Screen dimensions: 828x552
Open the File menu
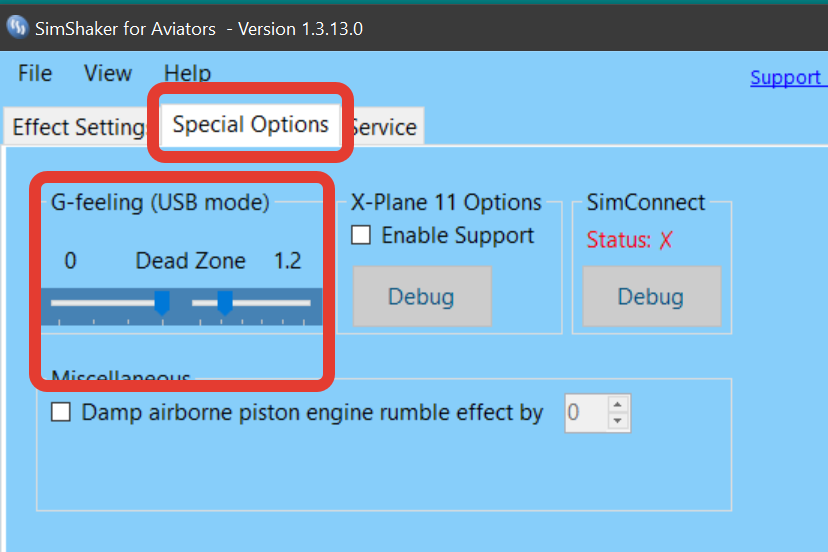pos(35,73)
